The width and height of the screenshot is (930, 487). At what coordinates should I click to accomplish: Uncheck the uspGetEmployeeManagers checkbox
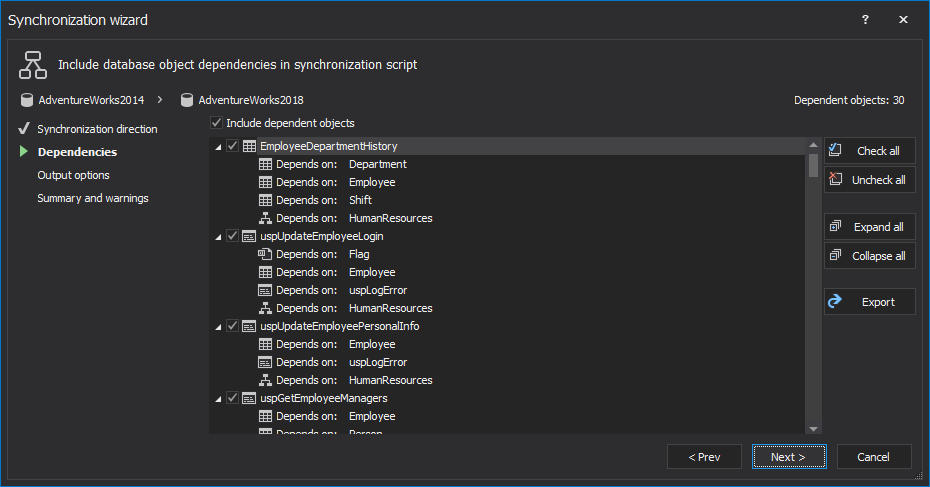click(233, 399)
